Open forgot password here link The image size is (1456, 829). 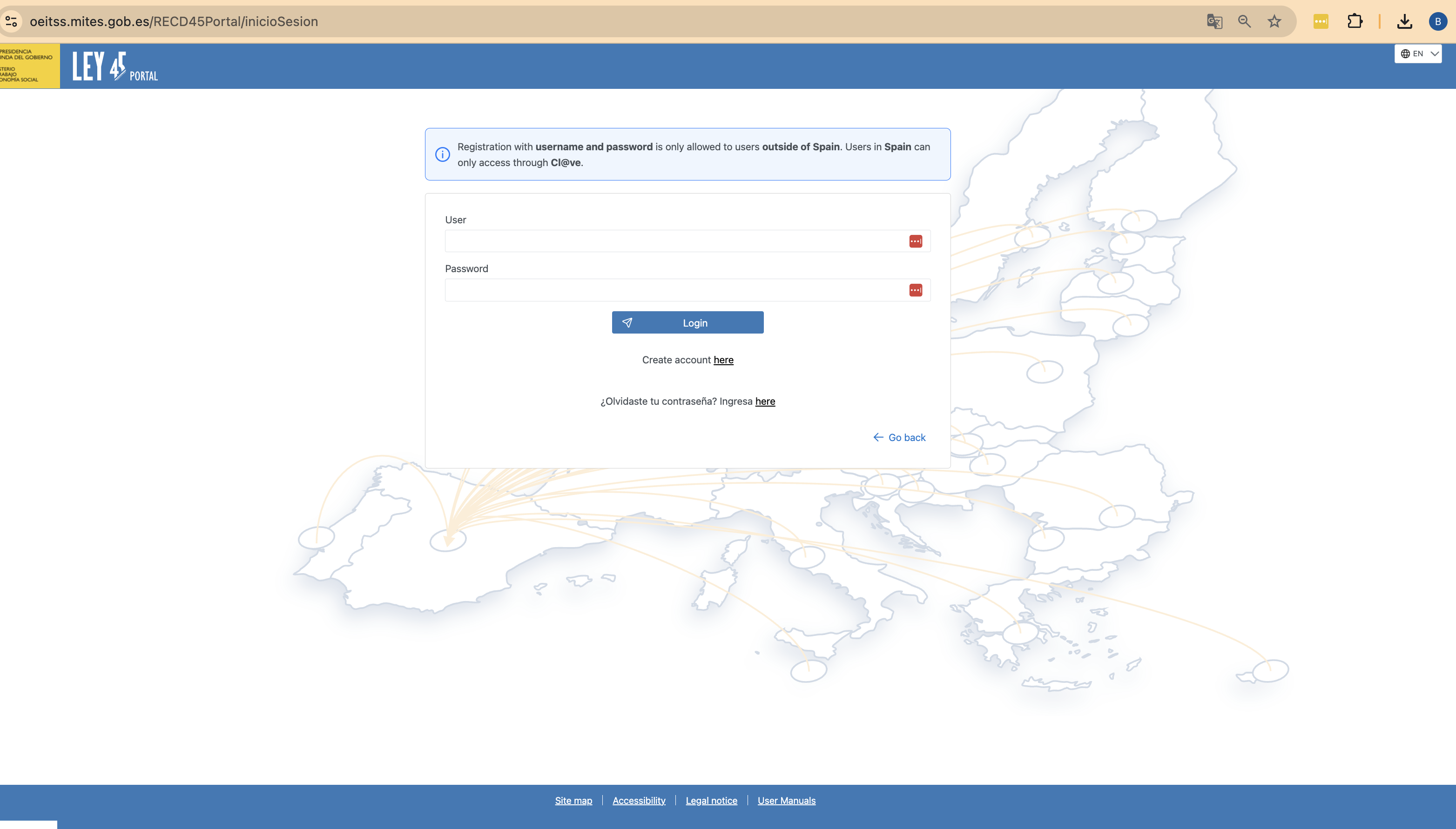coord(764,401)
